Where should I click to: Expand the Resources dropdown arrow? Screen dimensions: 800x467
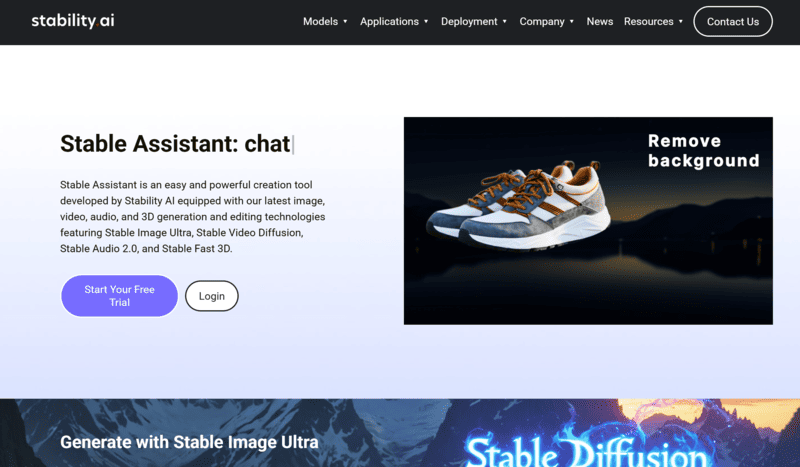[681, 21]
